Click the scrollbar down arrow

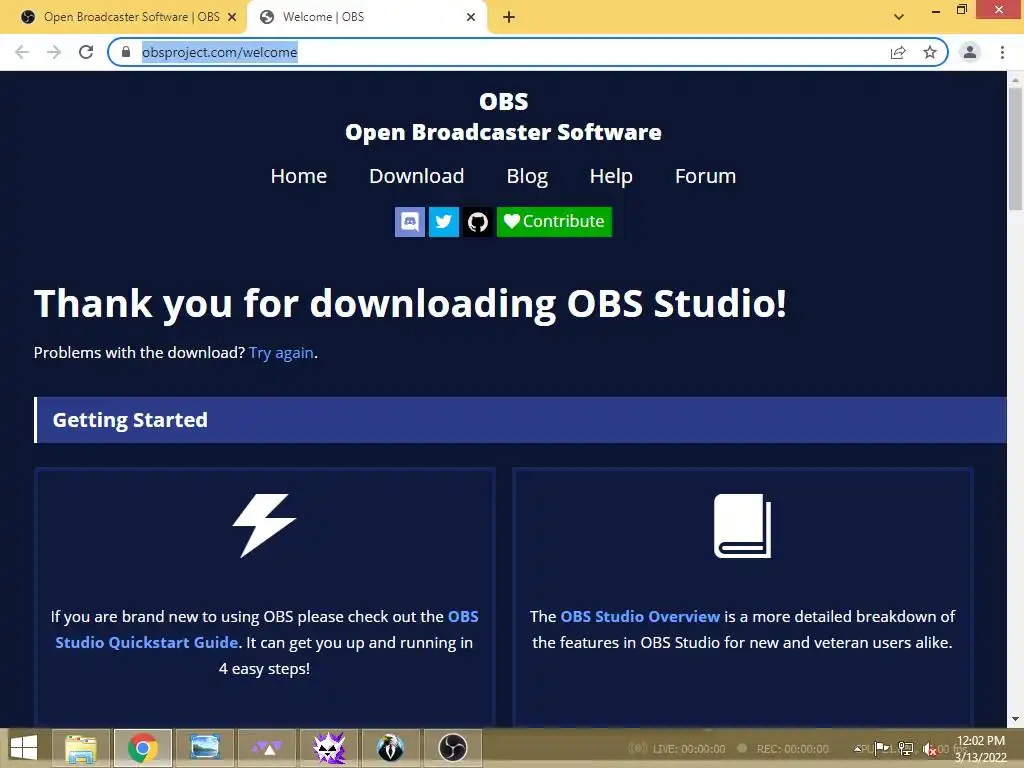(x=1016, y=720)
